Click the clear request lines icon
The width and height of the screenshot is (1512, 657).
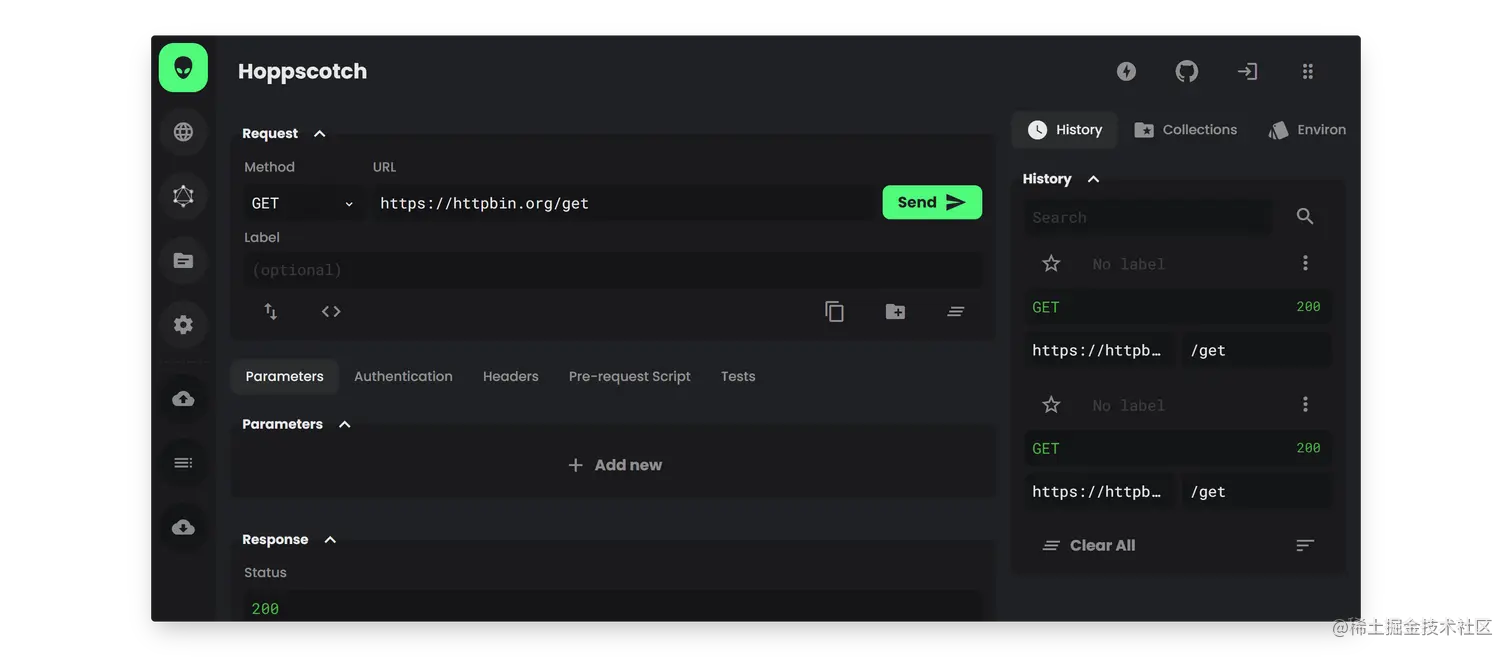coord(955,311)
